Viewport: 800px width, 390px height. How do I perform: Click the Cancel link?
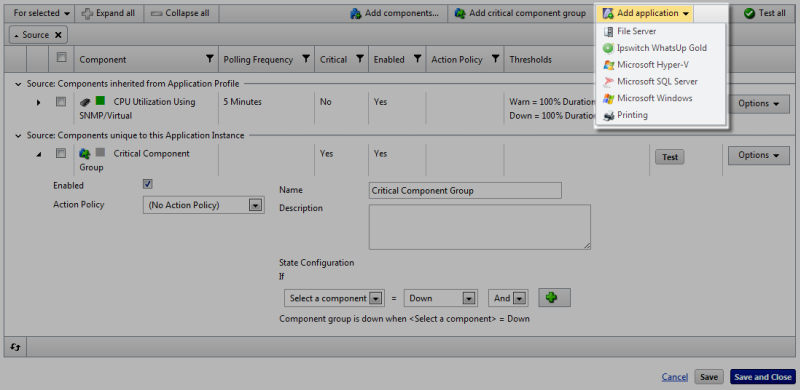pyautogui.click(x=674, y=377)
